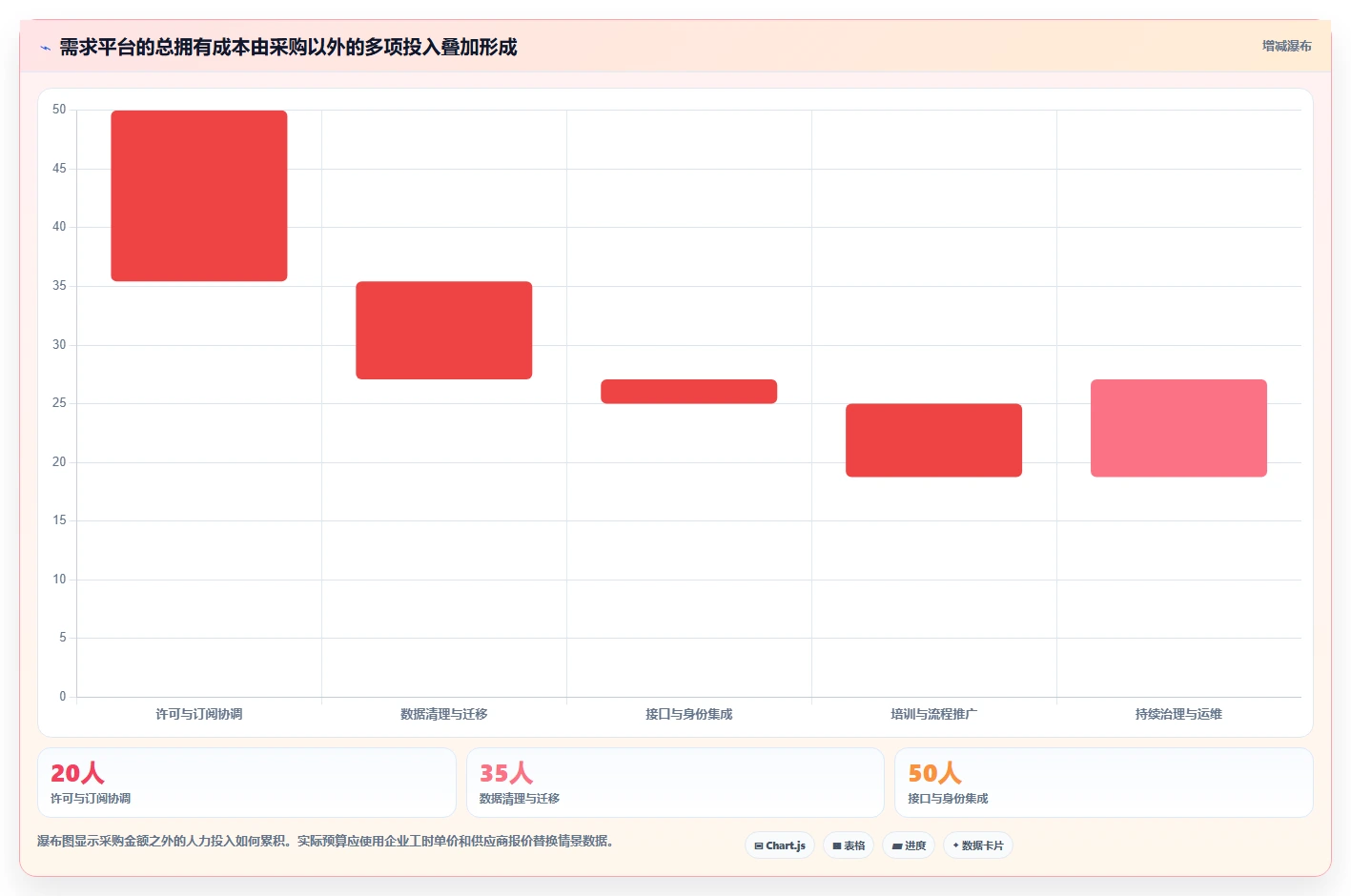
Task: Select the 表格 tag pill
Action: tap(848, 845)
